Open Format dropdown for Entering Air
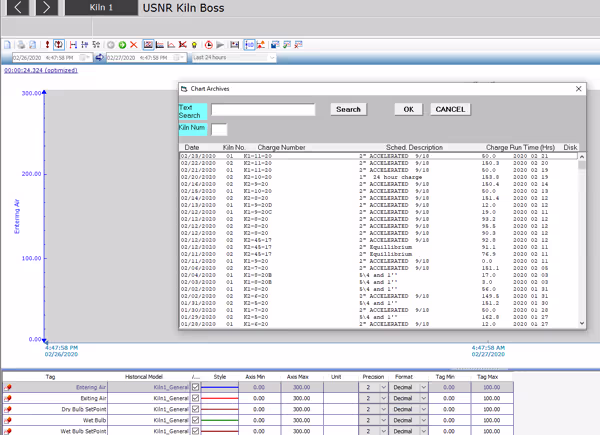 pos(424,387)
